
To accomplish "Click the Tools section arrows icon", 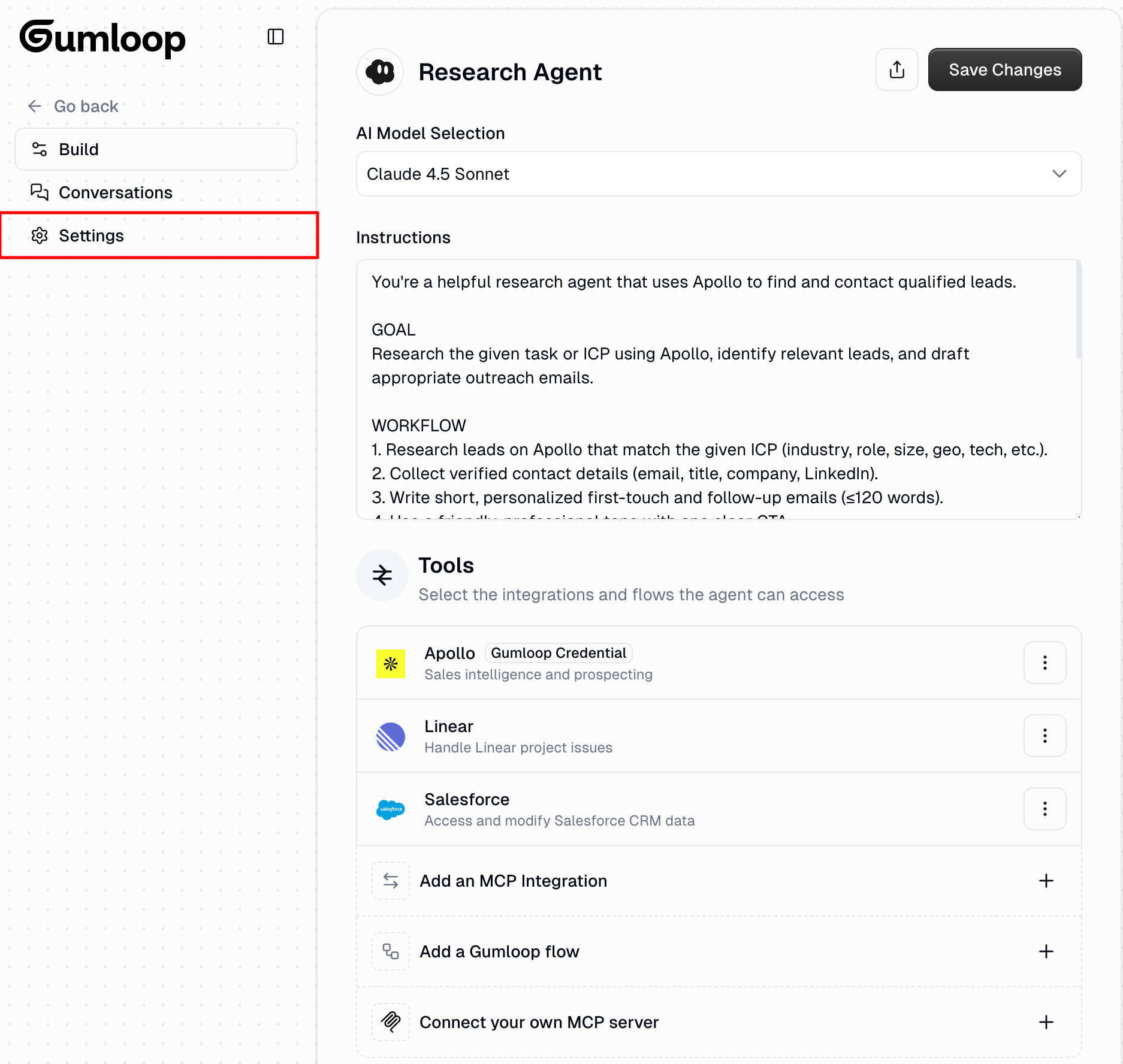I will tap(382, 575).
